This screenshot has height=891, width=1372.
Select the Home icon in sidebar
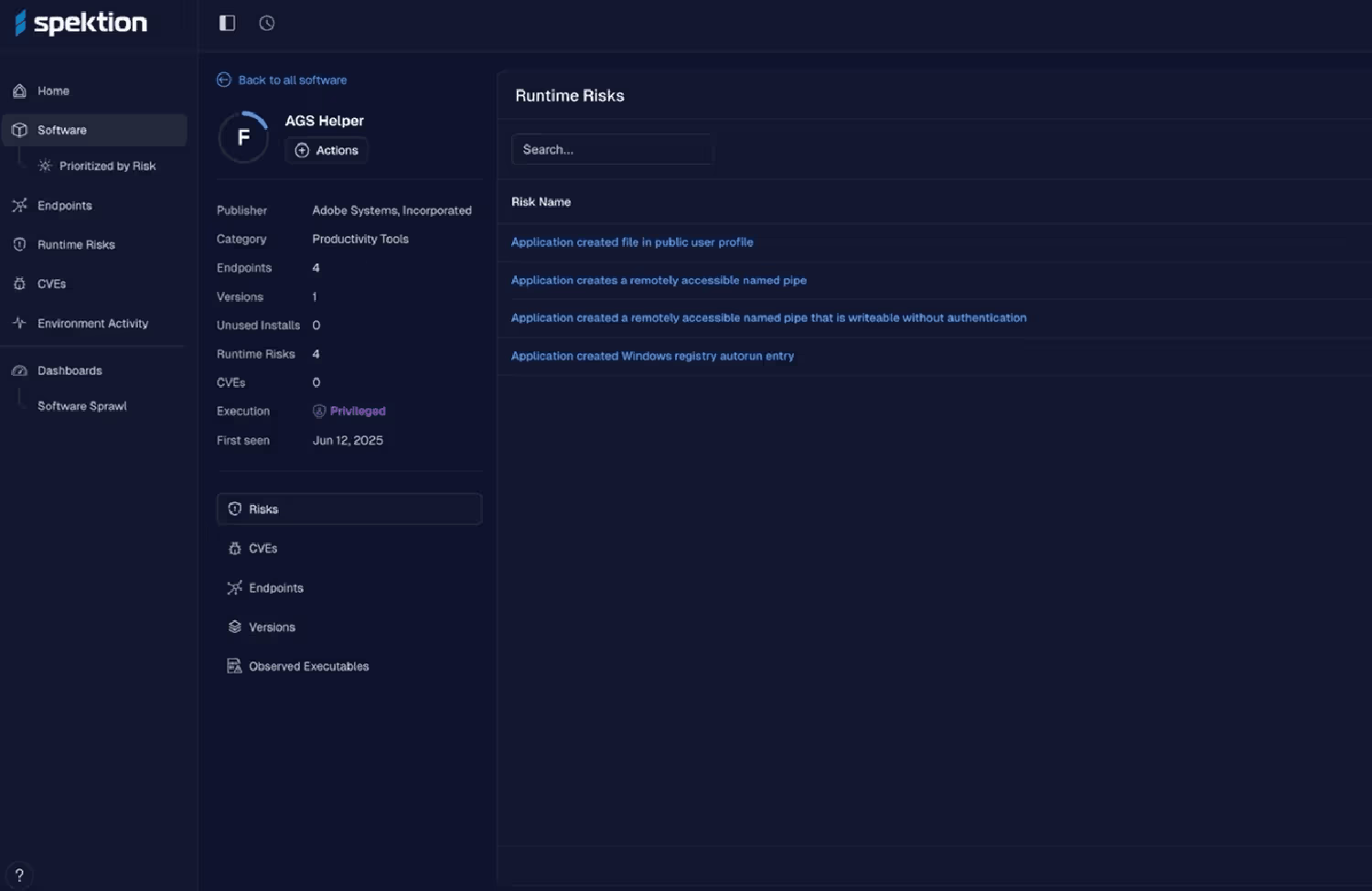[x=19, y=91]
